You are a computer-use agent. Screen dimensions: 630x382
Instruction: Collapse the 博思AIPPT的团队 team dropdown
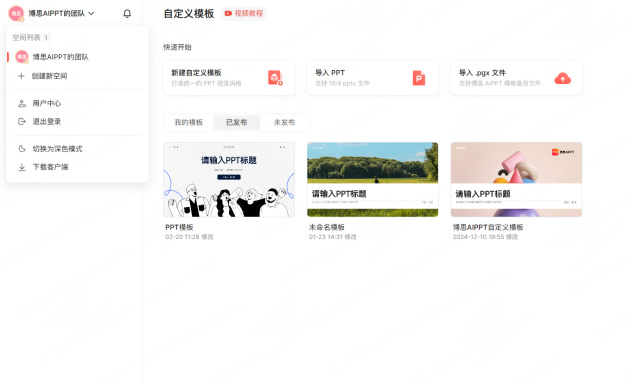(x=91, y=13)
